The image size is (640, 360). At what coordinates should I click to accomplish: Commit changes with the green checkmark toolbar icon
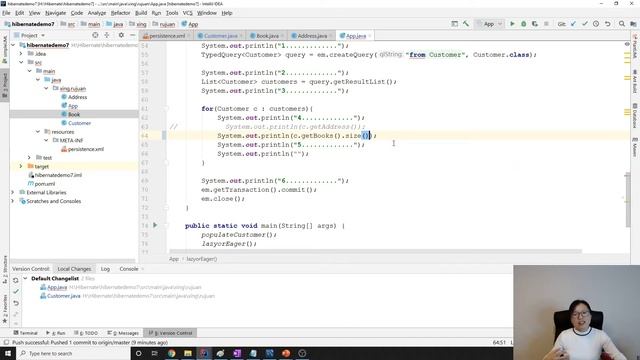pos(584,24)
